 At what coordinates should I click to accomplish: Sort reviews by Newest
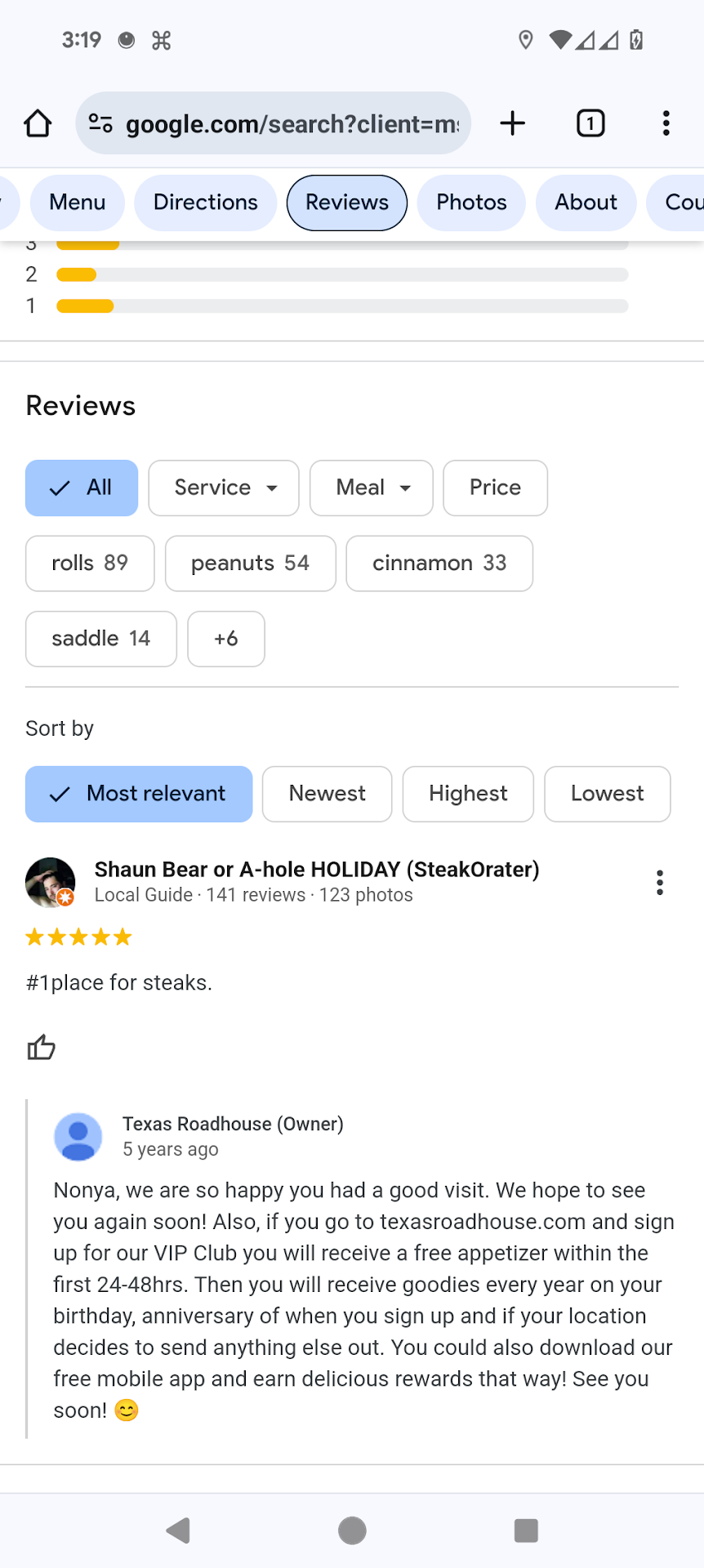click(327, 794)
